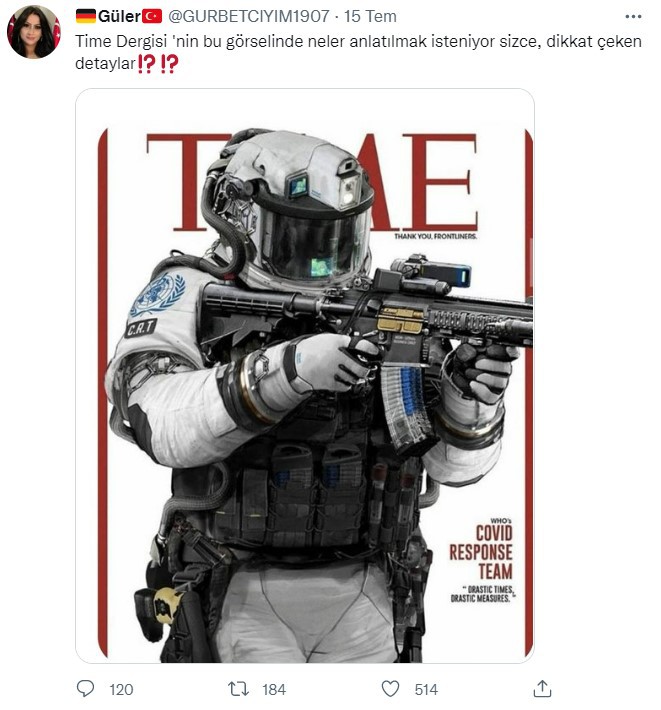Open the 15 Tem tweet timestamp

pos(370,16)
